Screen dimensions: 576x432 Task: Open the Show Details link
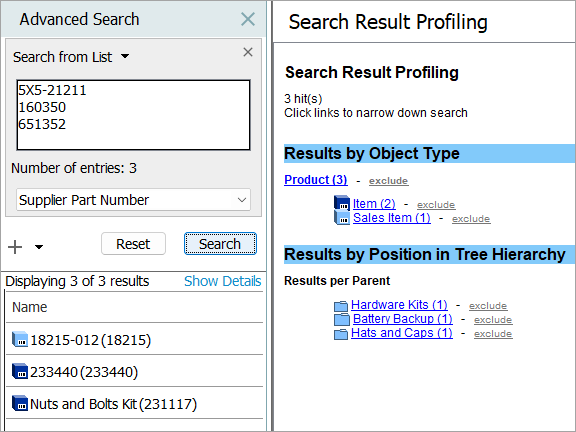click(223, 281)
